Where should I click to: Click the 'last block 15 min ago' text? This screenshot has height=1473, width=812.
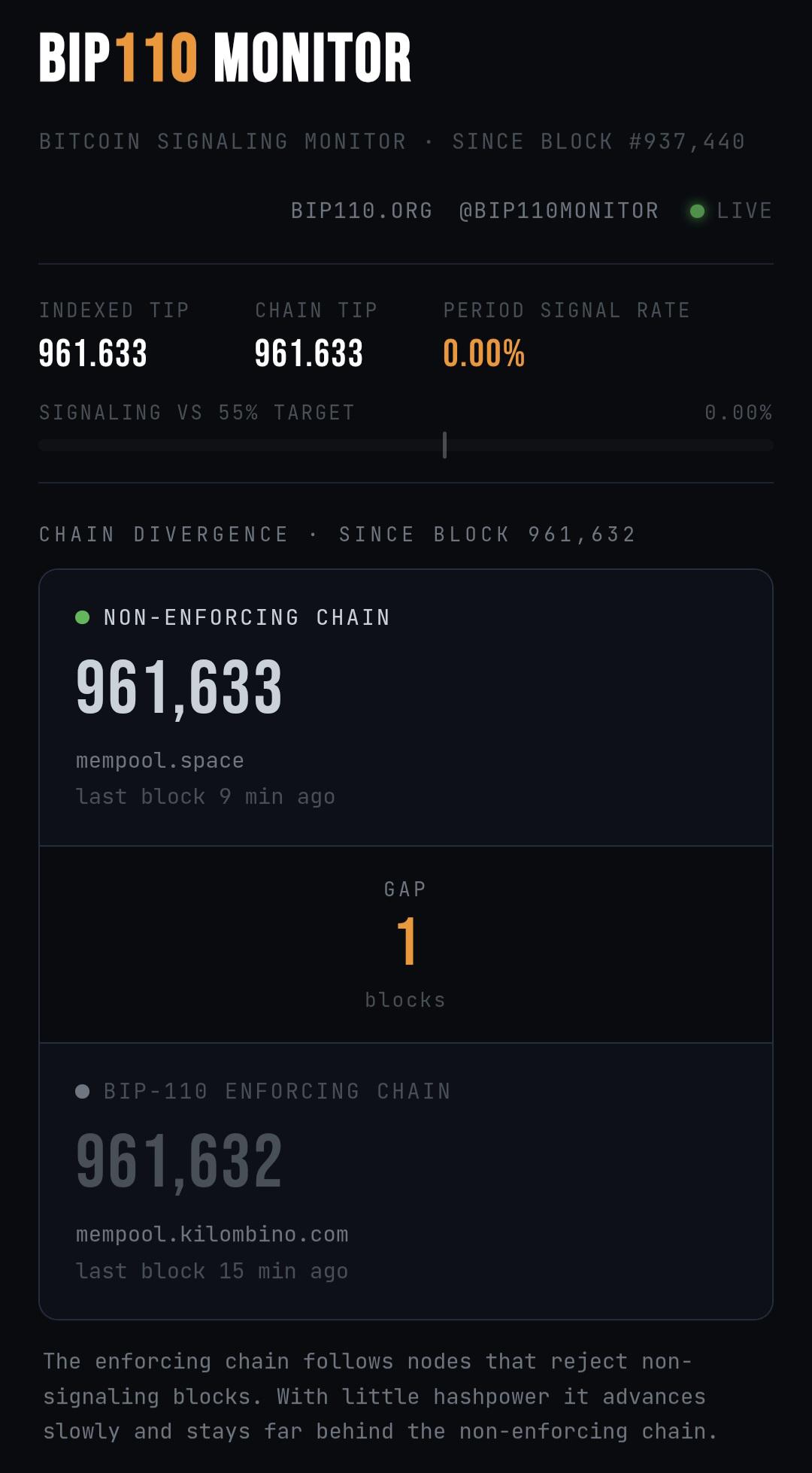click(x=212, y=1271)
